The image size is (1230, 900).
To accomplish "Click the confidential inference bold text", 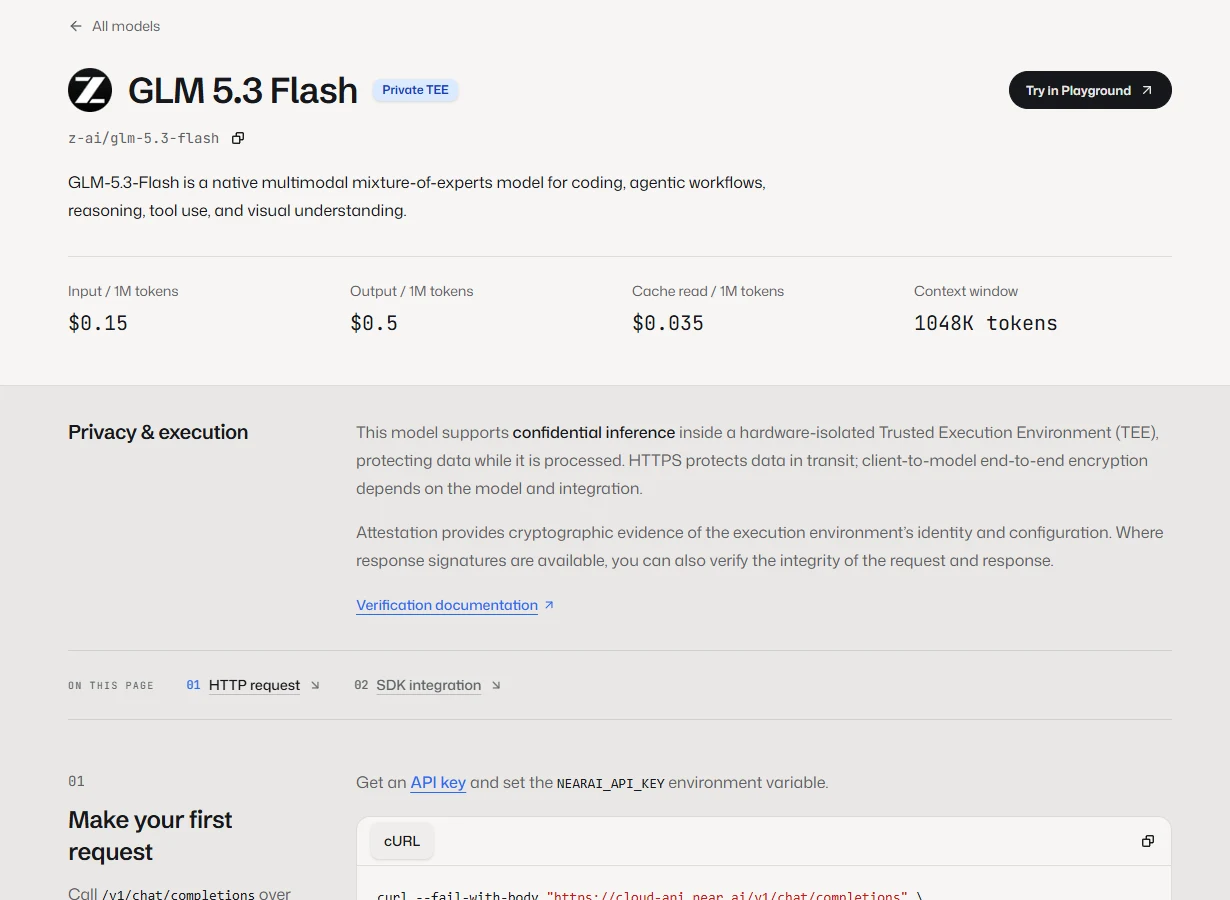I will pyautogui.click(x=594, y=432).
